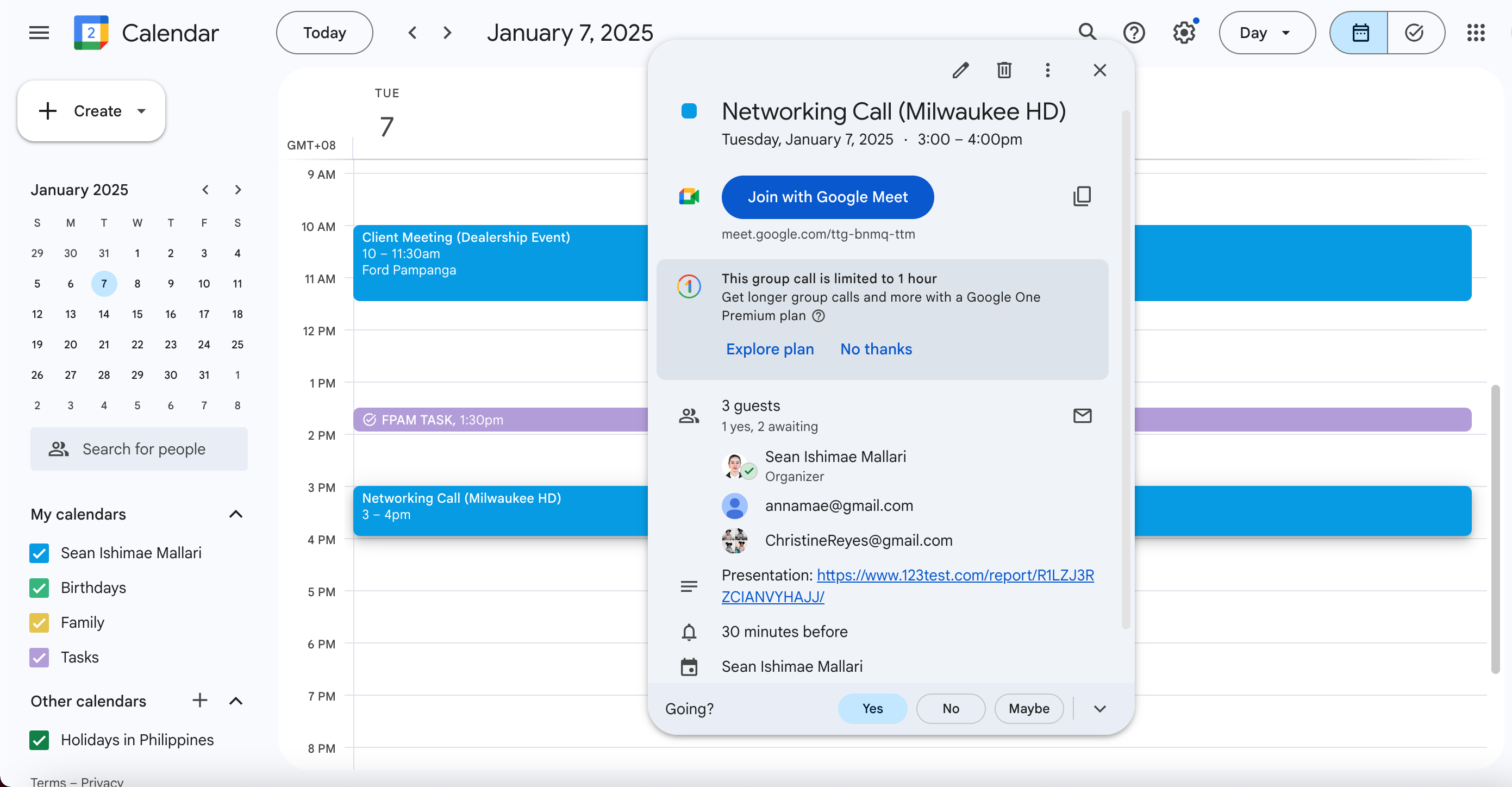Viewport: 1512px width, 787px height.
Task: Click the ChristineReyes@gmail.com guest avatar
Action: click(735, 540)
